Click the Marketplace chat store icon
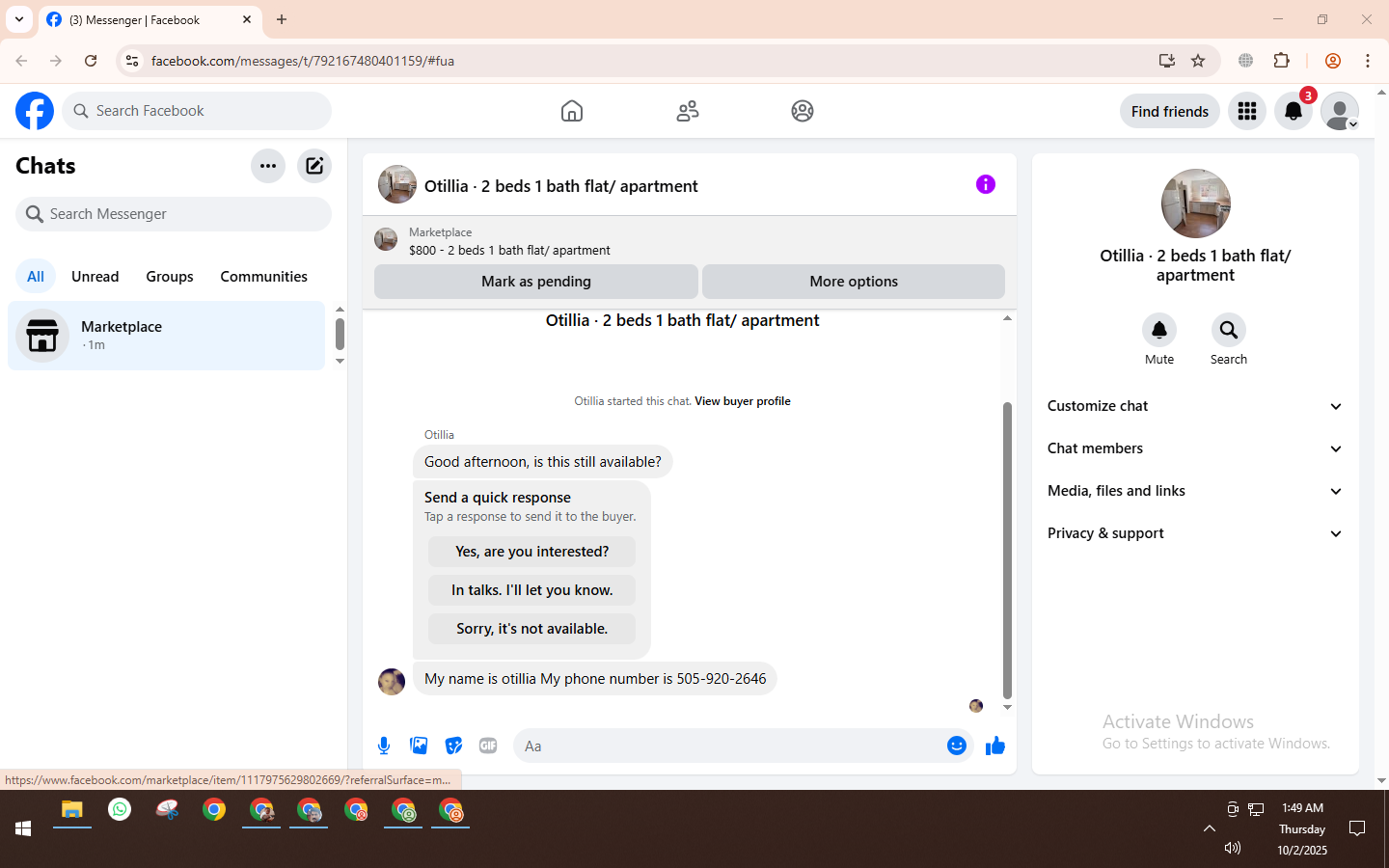 click(42, 336)
